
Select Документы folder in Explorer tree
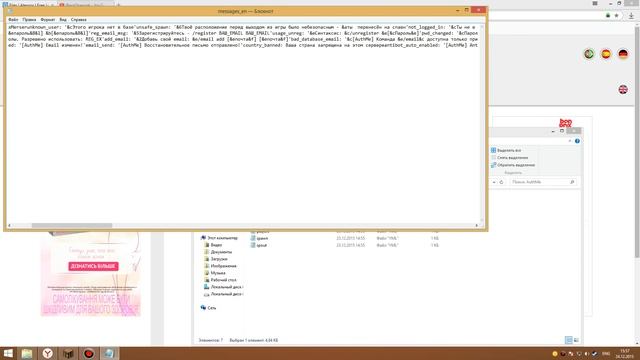click(x=218, y=252)
